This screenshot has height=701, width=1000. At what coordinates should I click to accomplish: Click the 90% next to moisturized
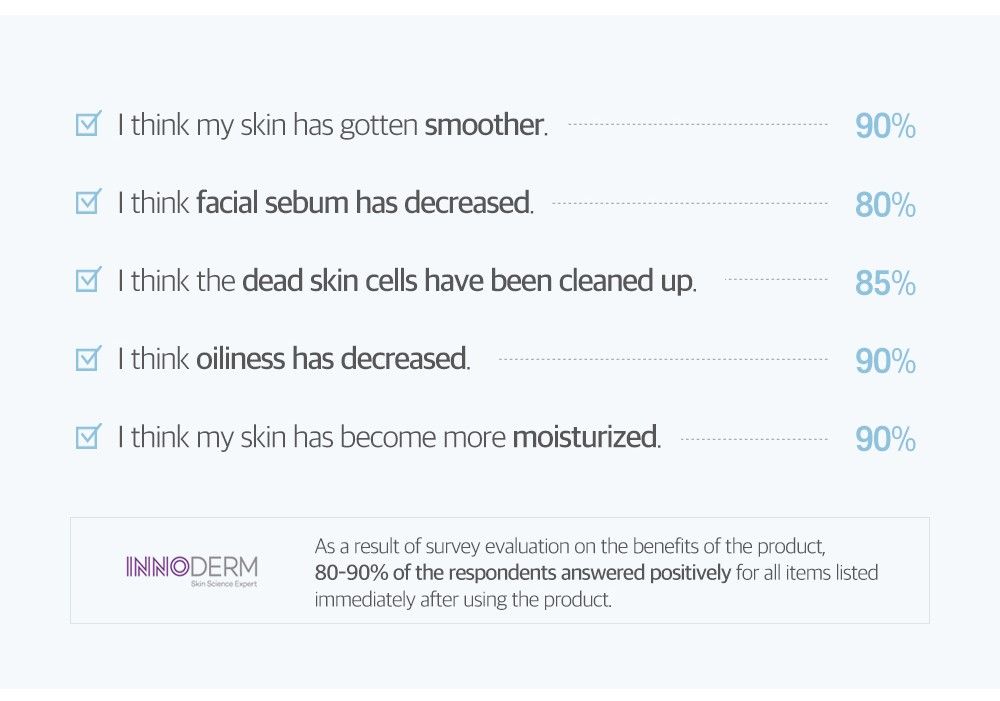885,439
